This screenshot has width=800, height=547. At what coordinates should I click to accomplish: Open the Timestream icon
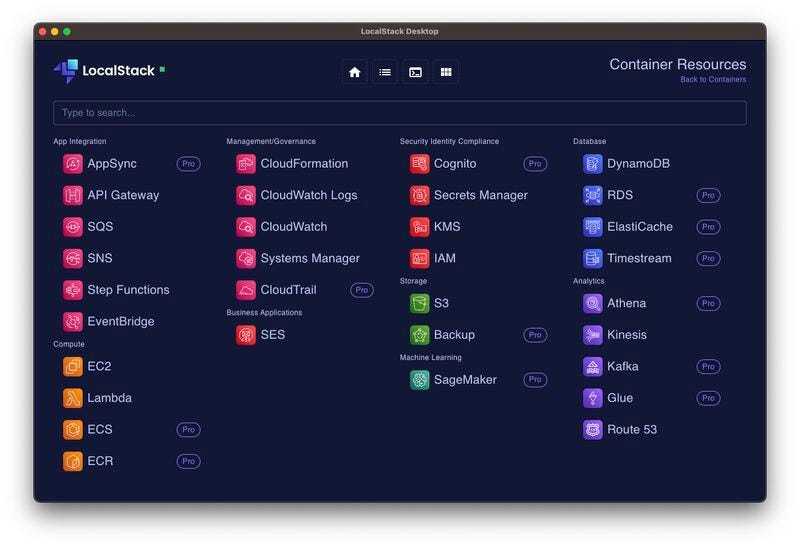(592, 259)
